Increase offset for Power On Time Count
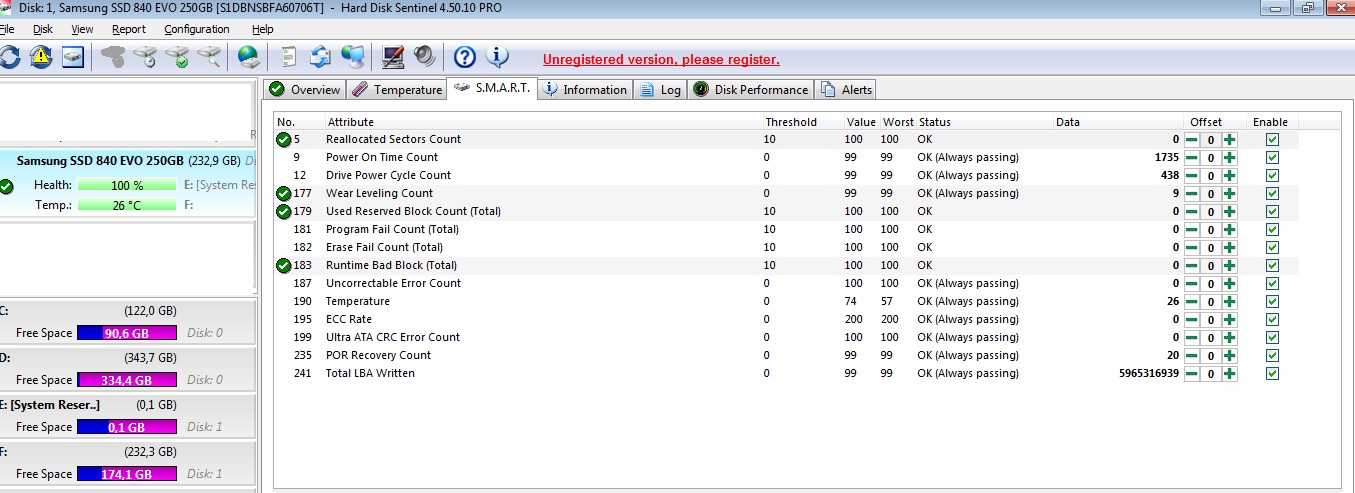This screenshot has height=493, width=1355. (1229, 158)
